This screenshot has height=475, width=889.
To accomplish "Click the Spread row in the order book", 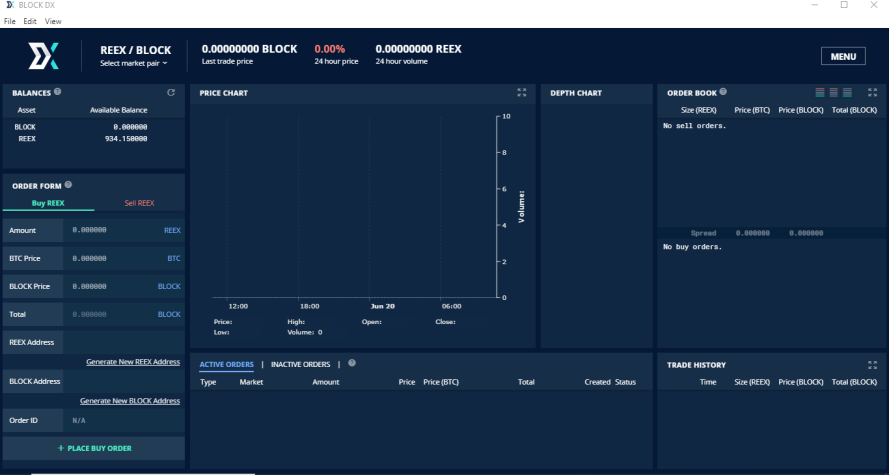I will point(771,233).
